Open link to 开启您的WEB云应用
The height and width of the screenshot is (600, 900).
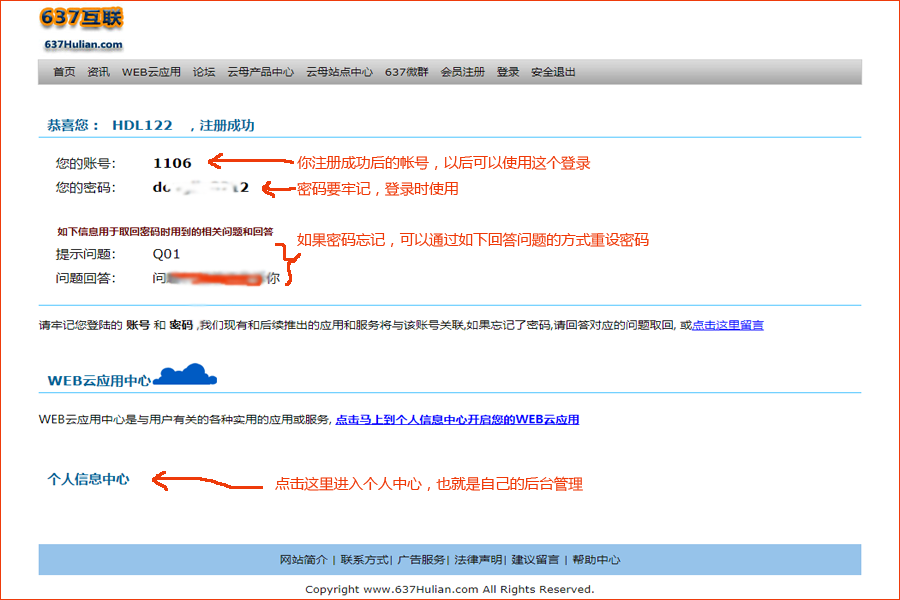pyautogui.click(x=457, y=420)
